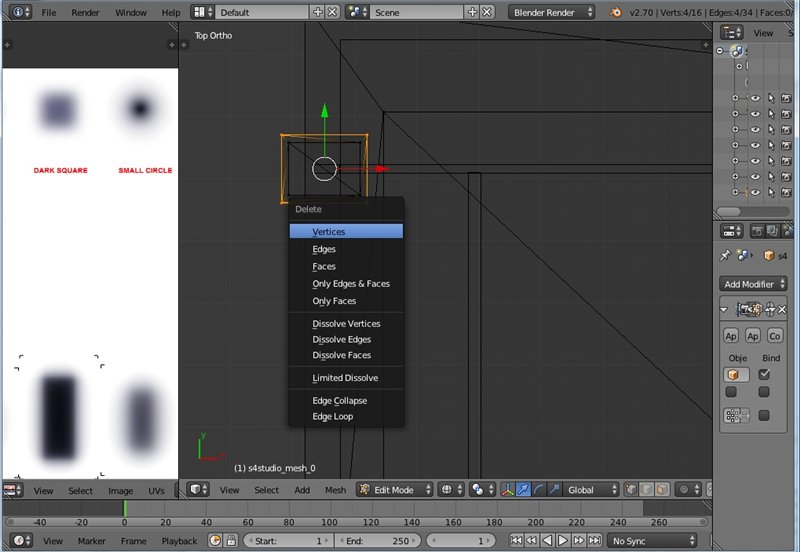Choose Vertices in the Delete menu

tap(329, 231)
